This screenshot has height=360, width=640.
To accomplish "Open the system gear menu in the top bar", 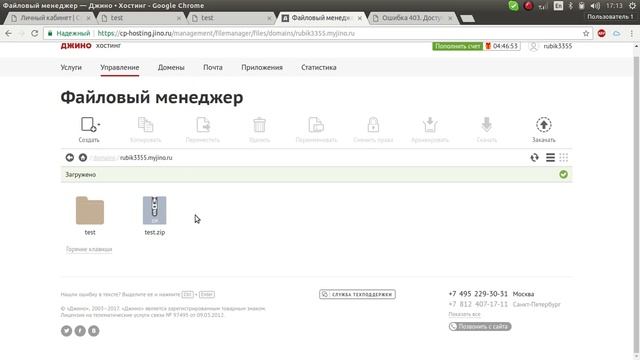I will point(632,6).
